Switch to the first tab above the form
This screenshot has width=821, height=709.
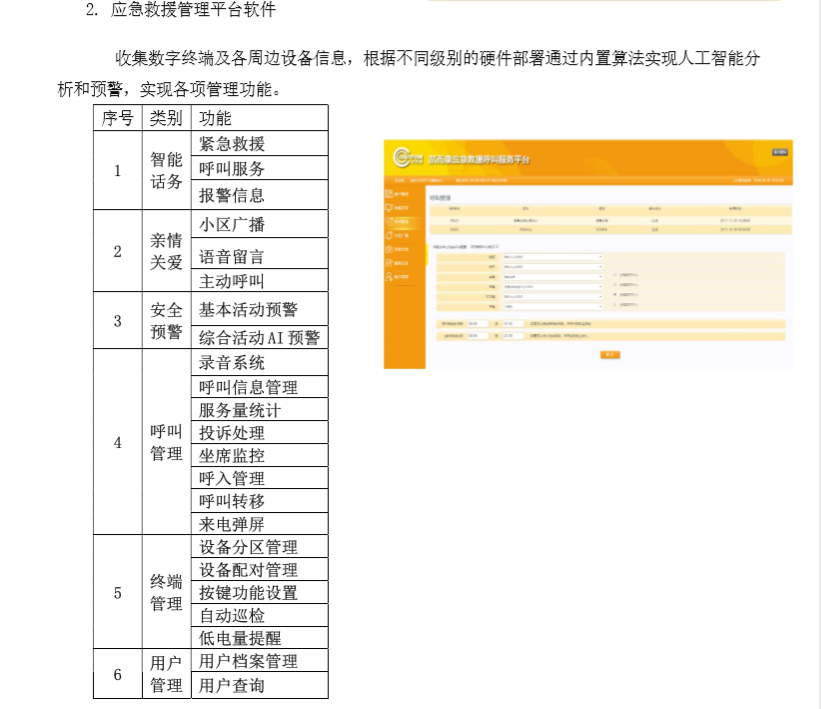point(448,244)
